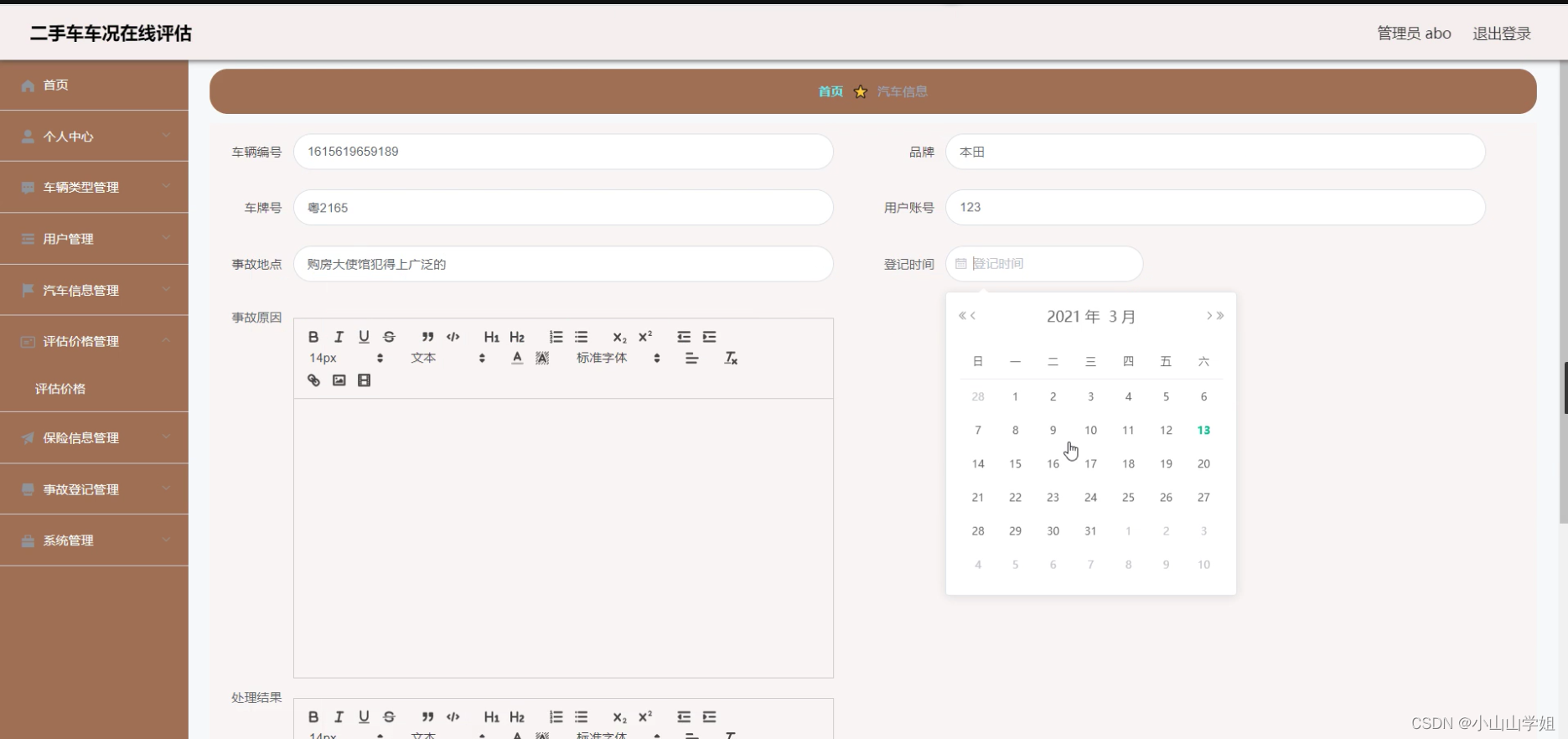Insert ordered list in the 事故原因 editor
The height and width of the screenshot is (739, 1568).
pos(556,337)
